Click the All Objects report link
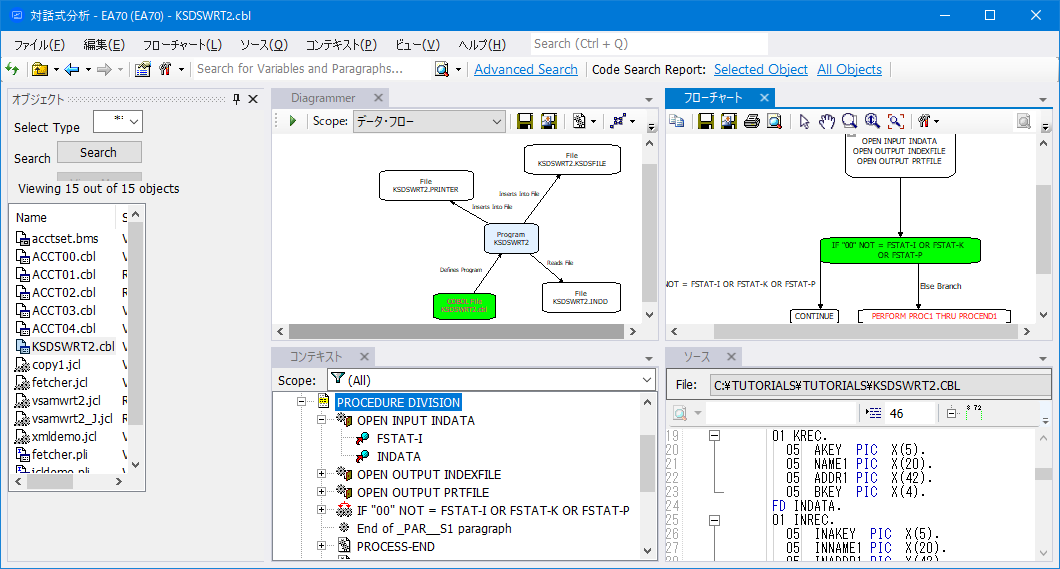The height and width of the screenshot is (569, 1060). point(849,70)
